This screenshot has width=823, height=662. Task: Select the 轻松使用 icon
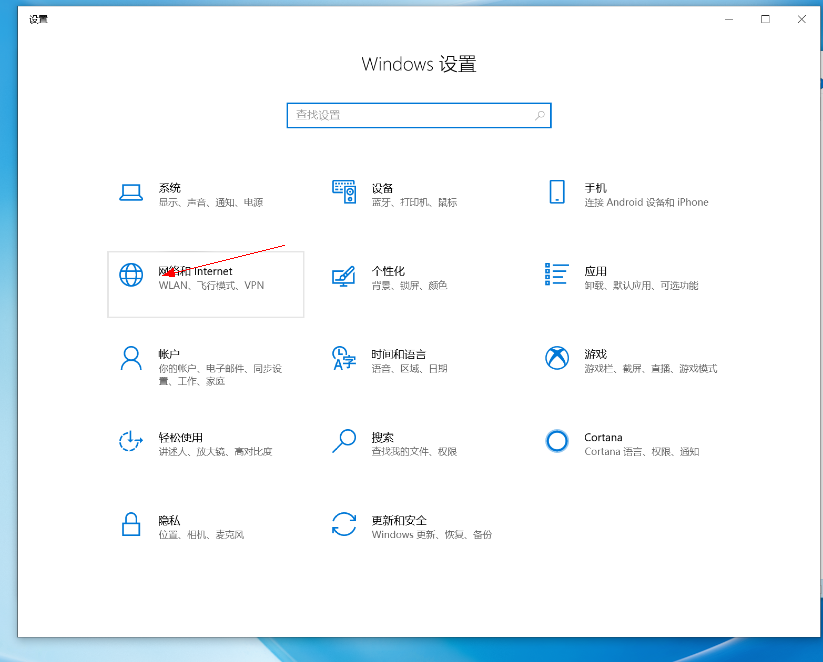pos(131,441)
